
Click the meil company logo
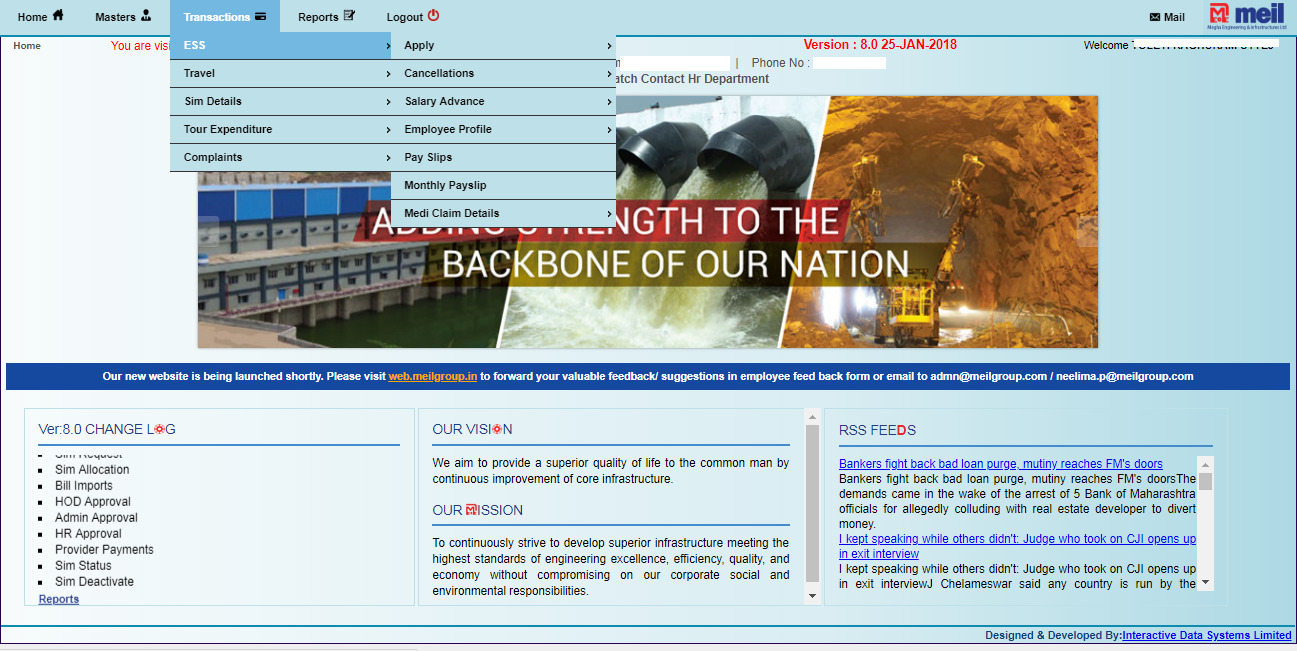tap(1245, 15)
